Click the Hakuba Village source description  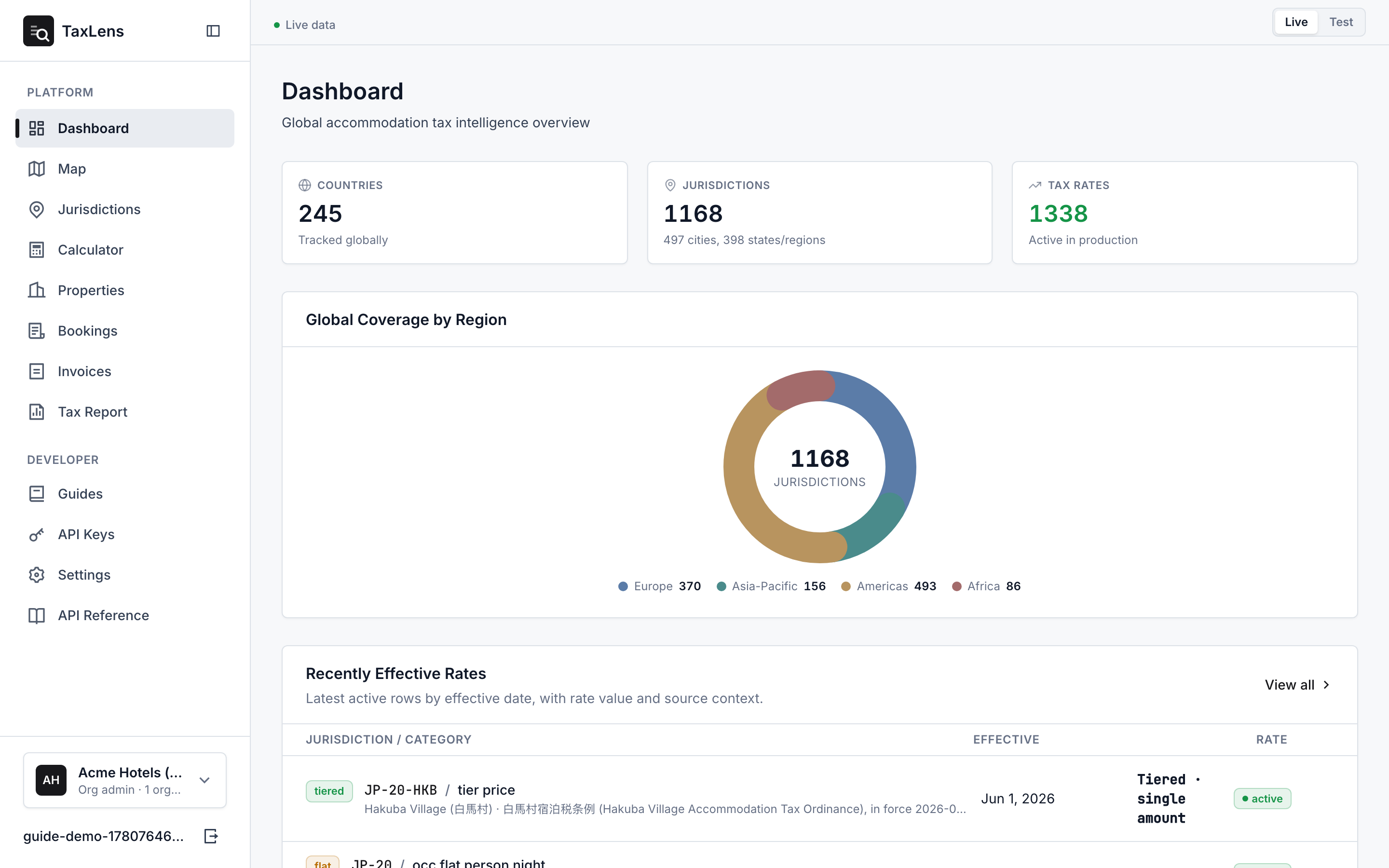click(665, 809)
